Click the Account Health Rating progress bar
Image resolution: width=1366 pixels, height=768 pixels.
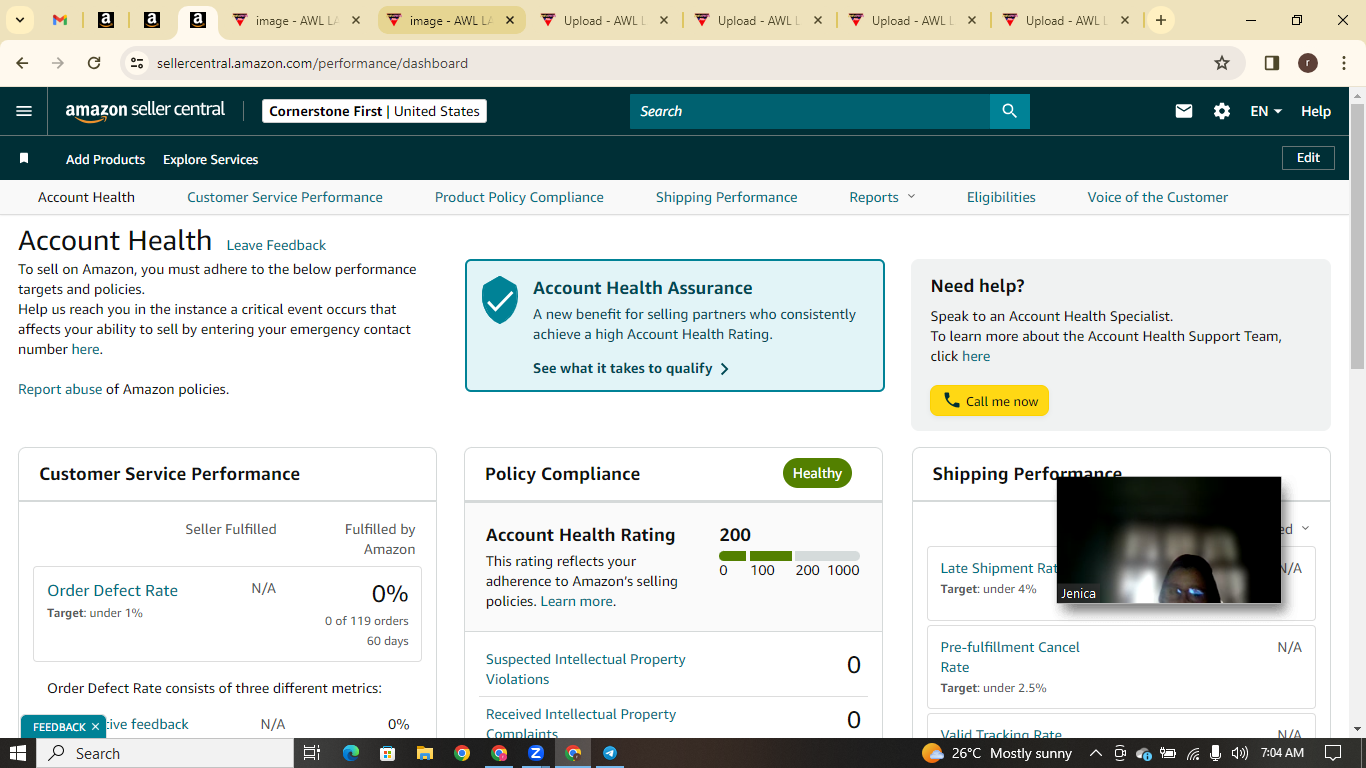pos(789,556)
